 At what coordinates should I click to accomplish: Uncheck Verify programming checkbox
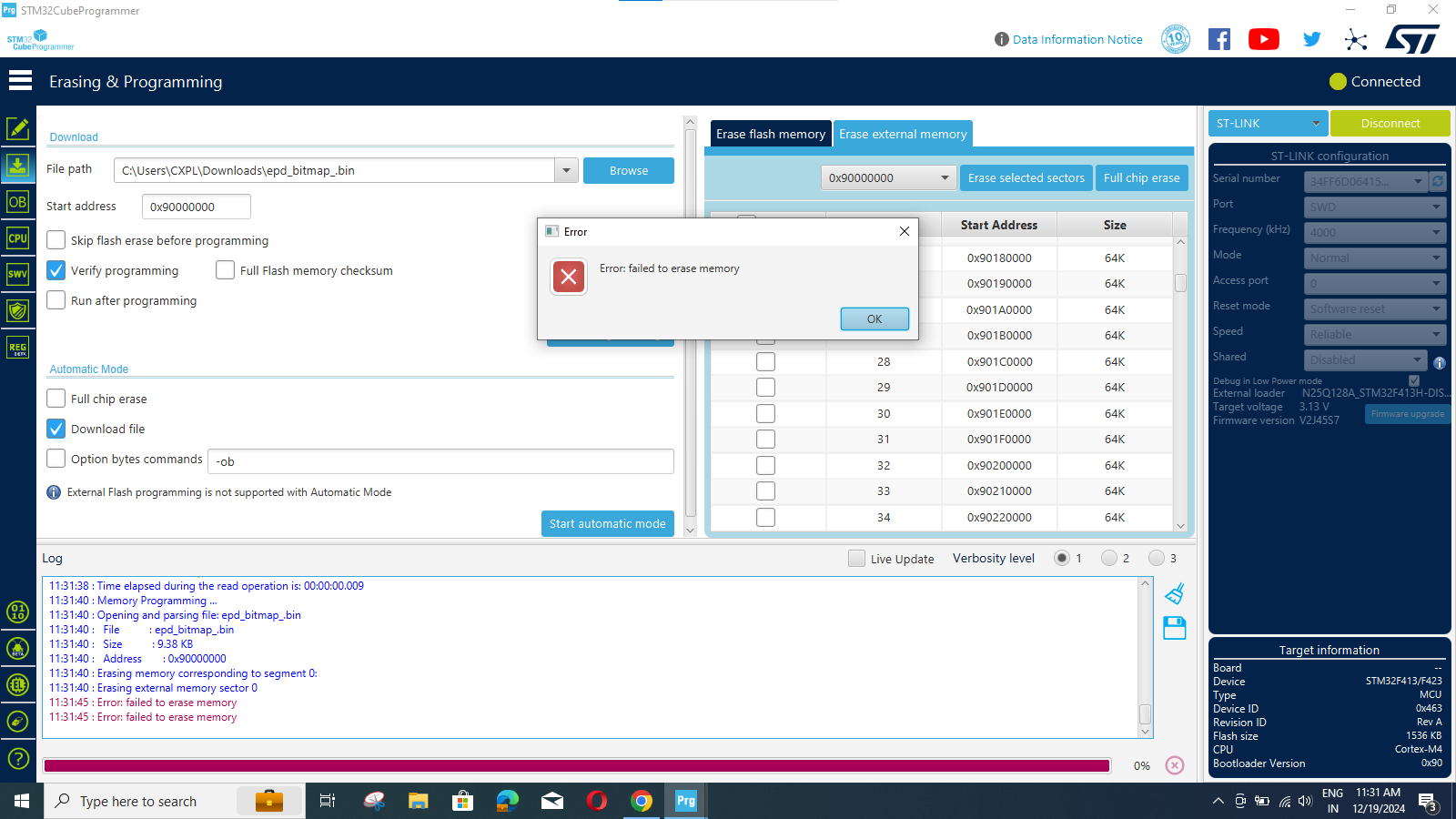pyautogui.click(x=56, y=270)
